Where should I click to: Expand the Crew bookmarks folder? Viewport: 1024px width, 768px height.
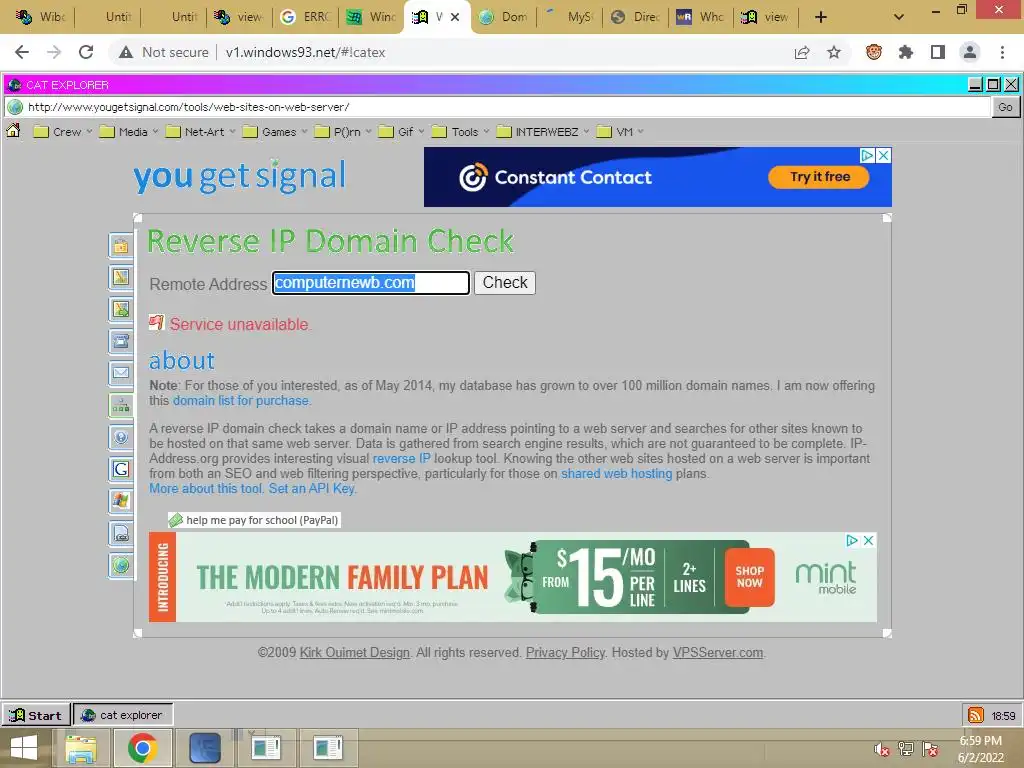click(x=63, y=132)
